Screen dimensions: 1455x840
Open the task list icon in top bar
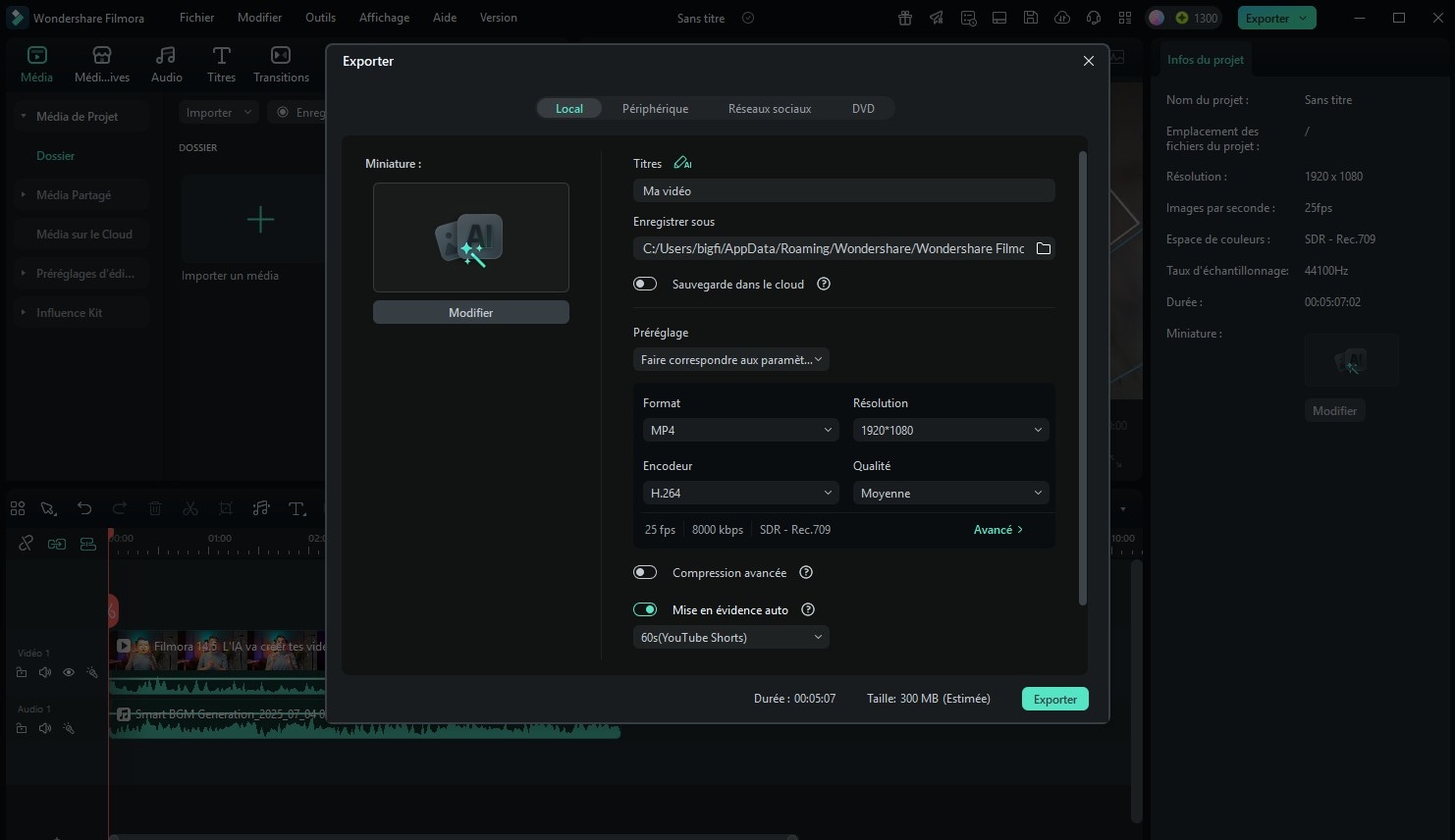[x=968, y=18]
